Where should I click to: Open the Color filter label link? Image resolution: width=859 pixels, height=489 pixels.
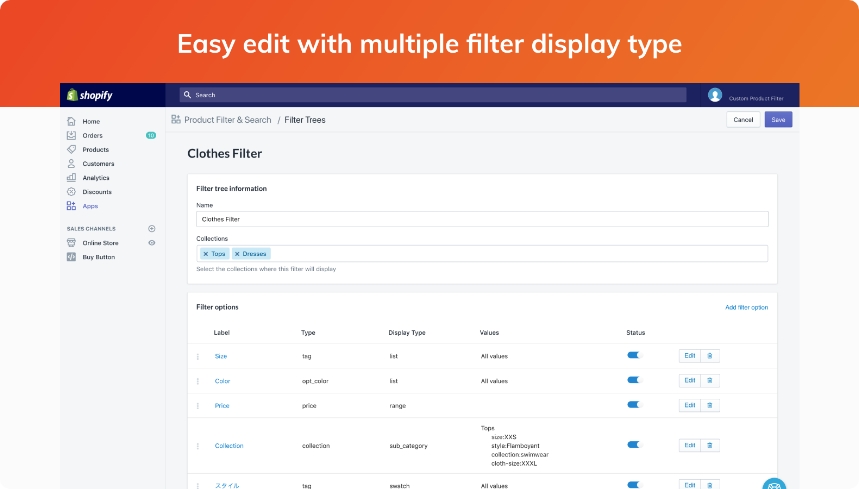[x=222, y=381]
